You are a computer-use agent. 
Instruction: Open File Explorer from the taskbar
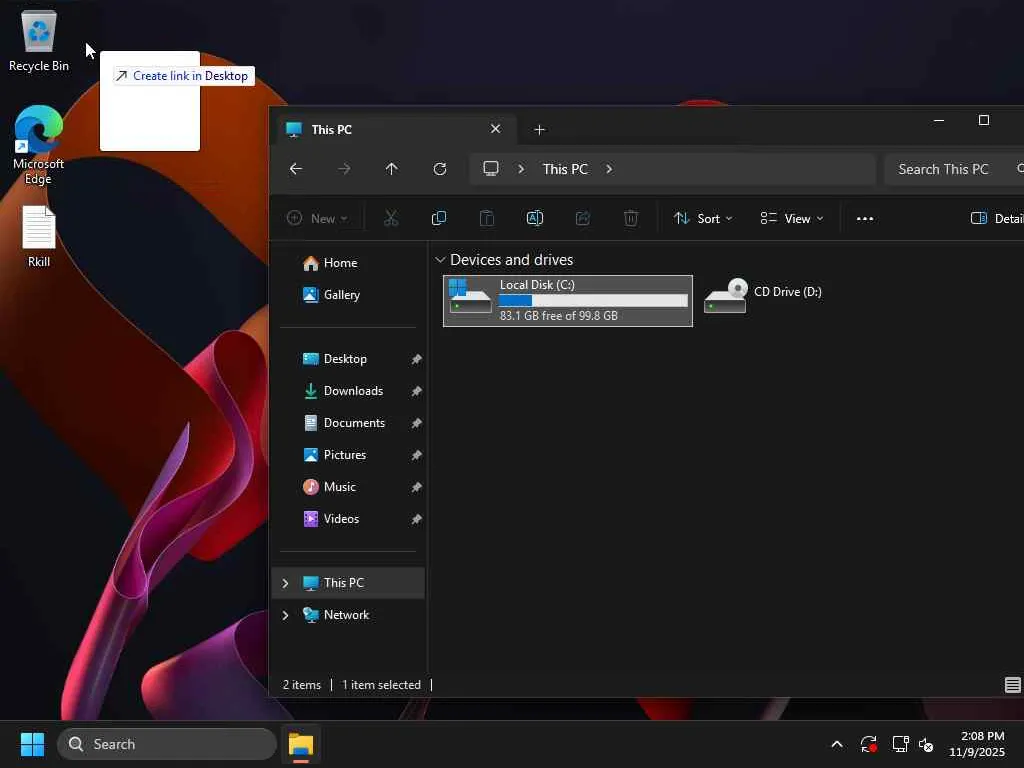tap(301, 744)
